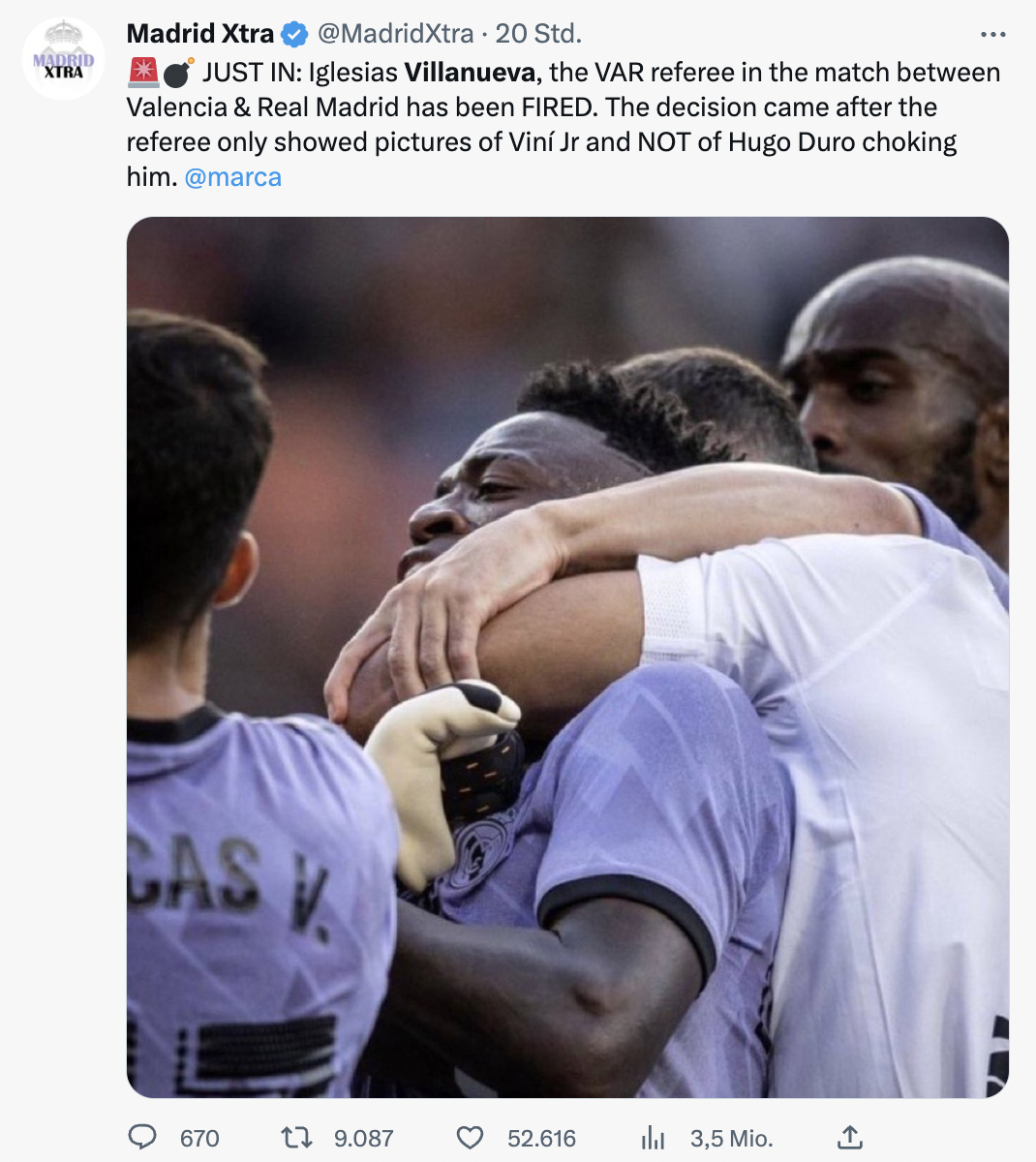
Task: Open the Madrid Xtra profile avatar
Action: coord(64,59)
